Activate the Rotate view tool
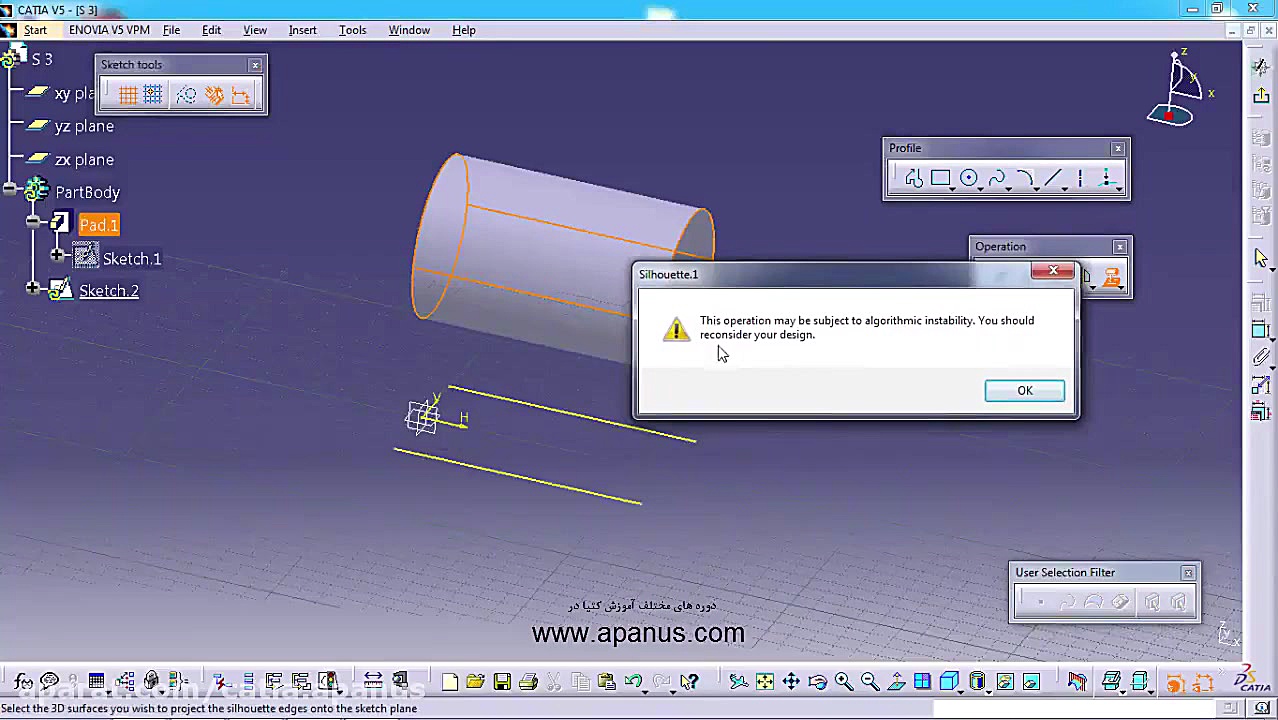 point(817,682)
